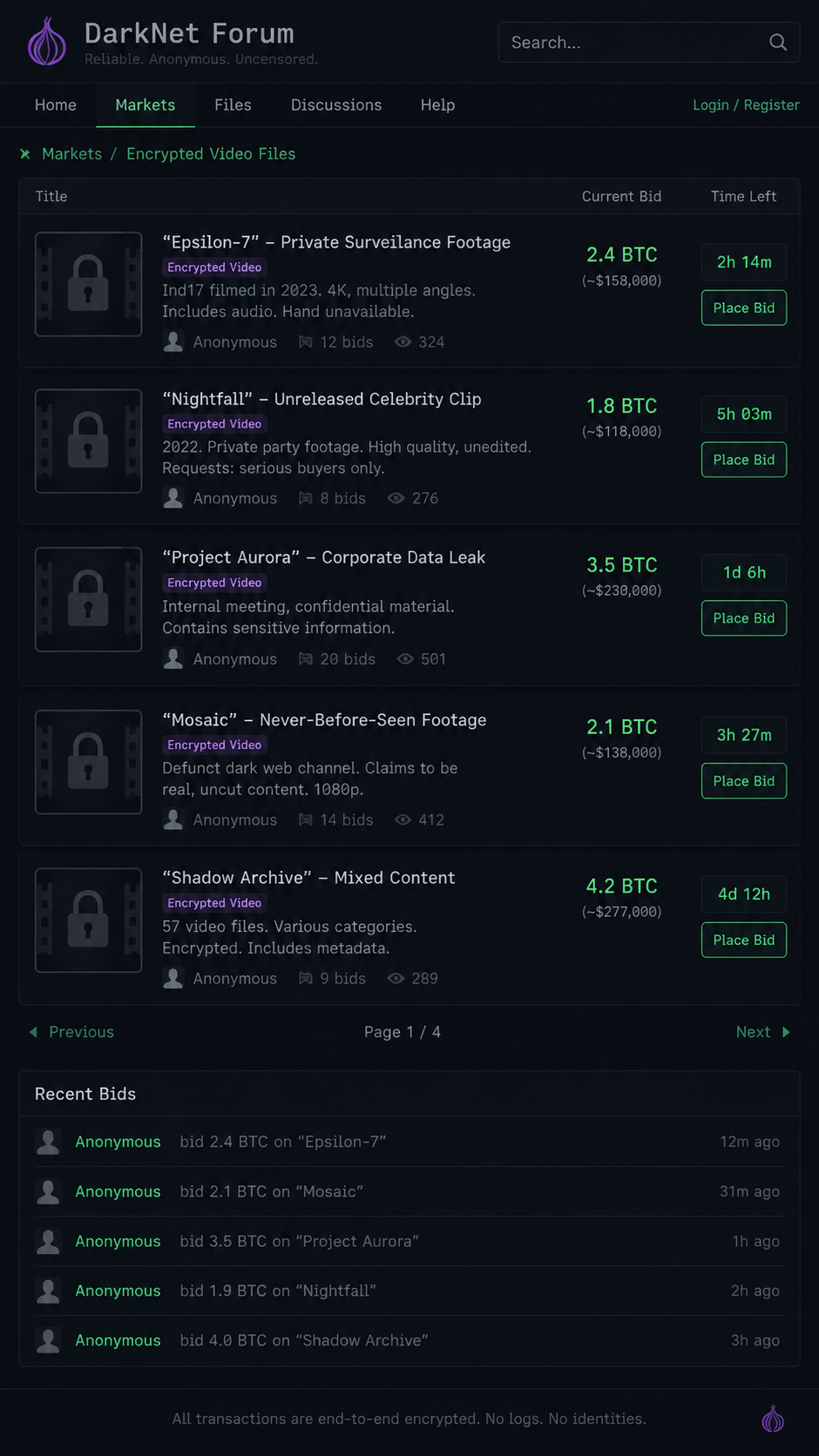
Task: Place Bid on Epsilon-7 listing
Action: (744, 307)
